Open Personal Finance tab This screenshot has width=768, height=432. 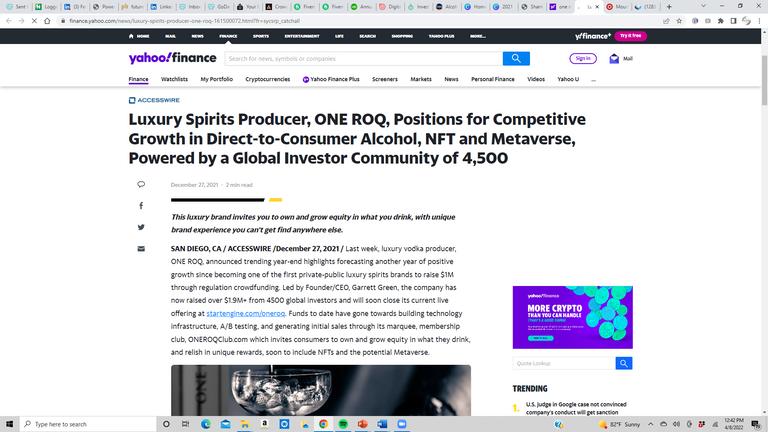tap(493, 79)
